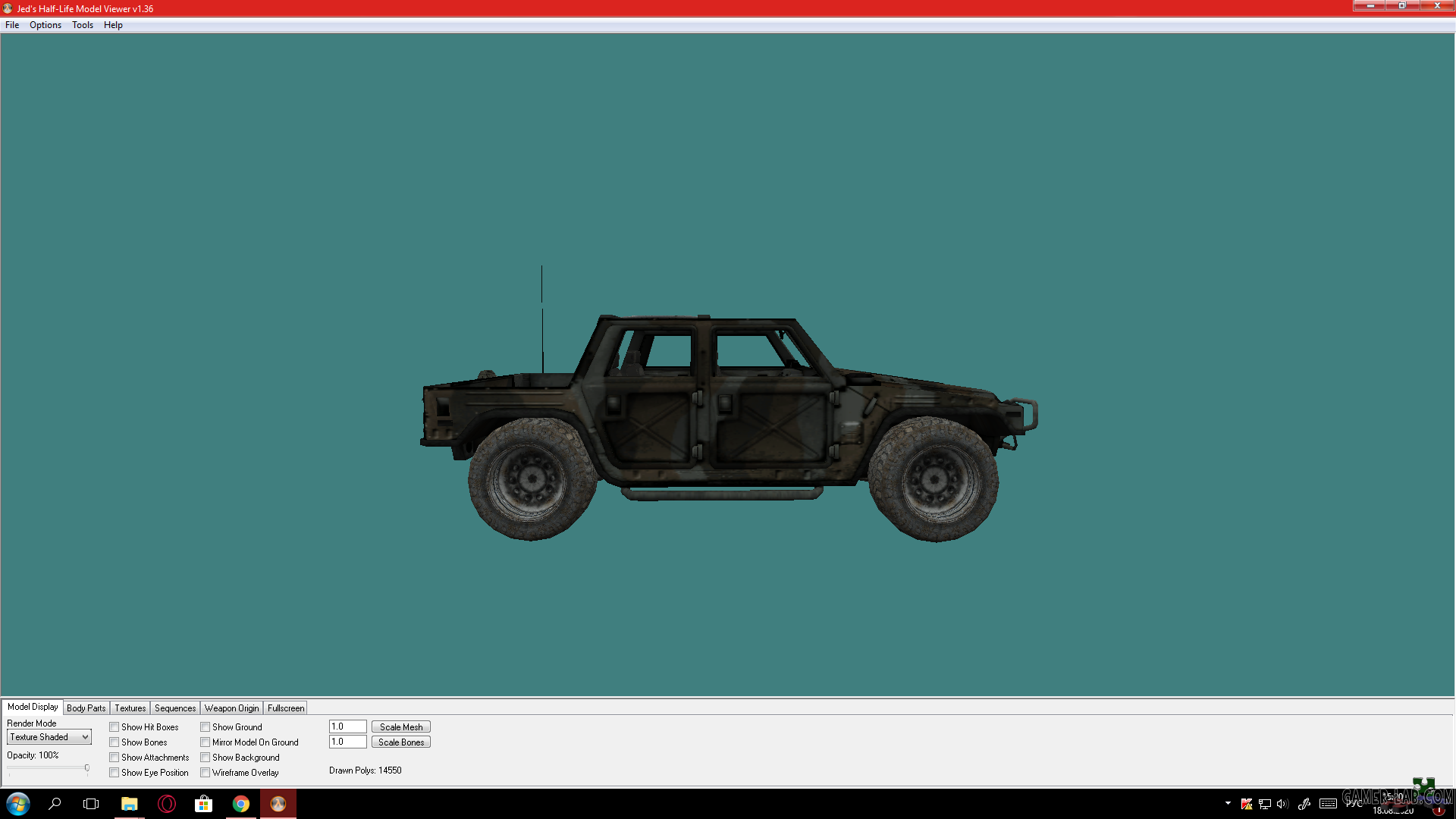Focus the Scale Bones value field
Screen dimensions: 1456x819
tap(348, 742)
